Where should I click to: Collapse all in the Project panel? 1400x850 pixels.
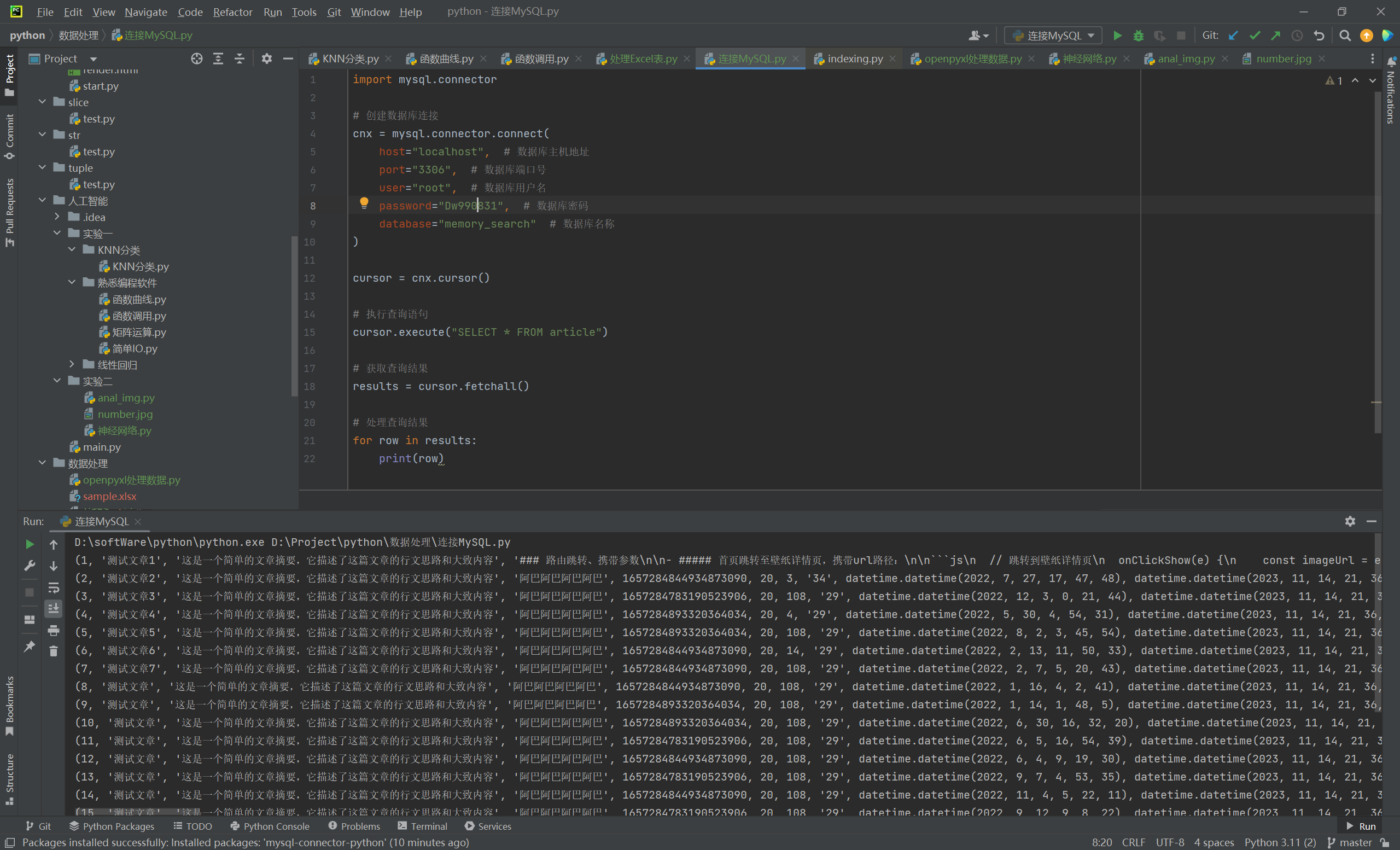click(239, 59)
